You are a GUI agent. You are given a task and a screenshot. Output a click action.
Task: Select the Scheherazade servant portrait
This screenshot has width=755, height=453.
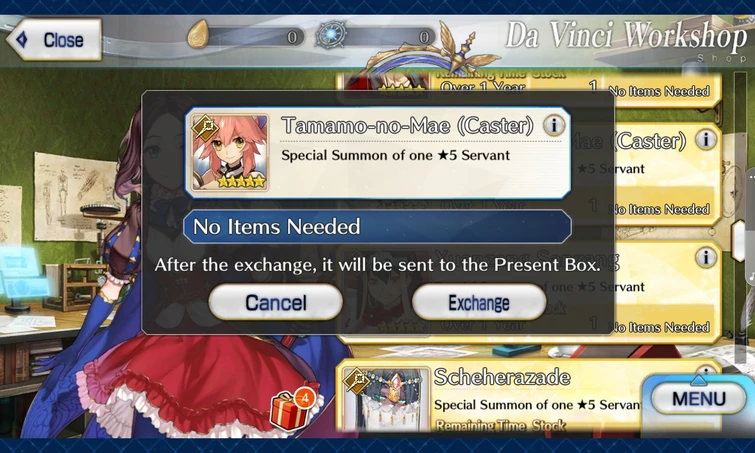pos(387,400)
